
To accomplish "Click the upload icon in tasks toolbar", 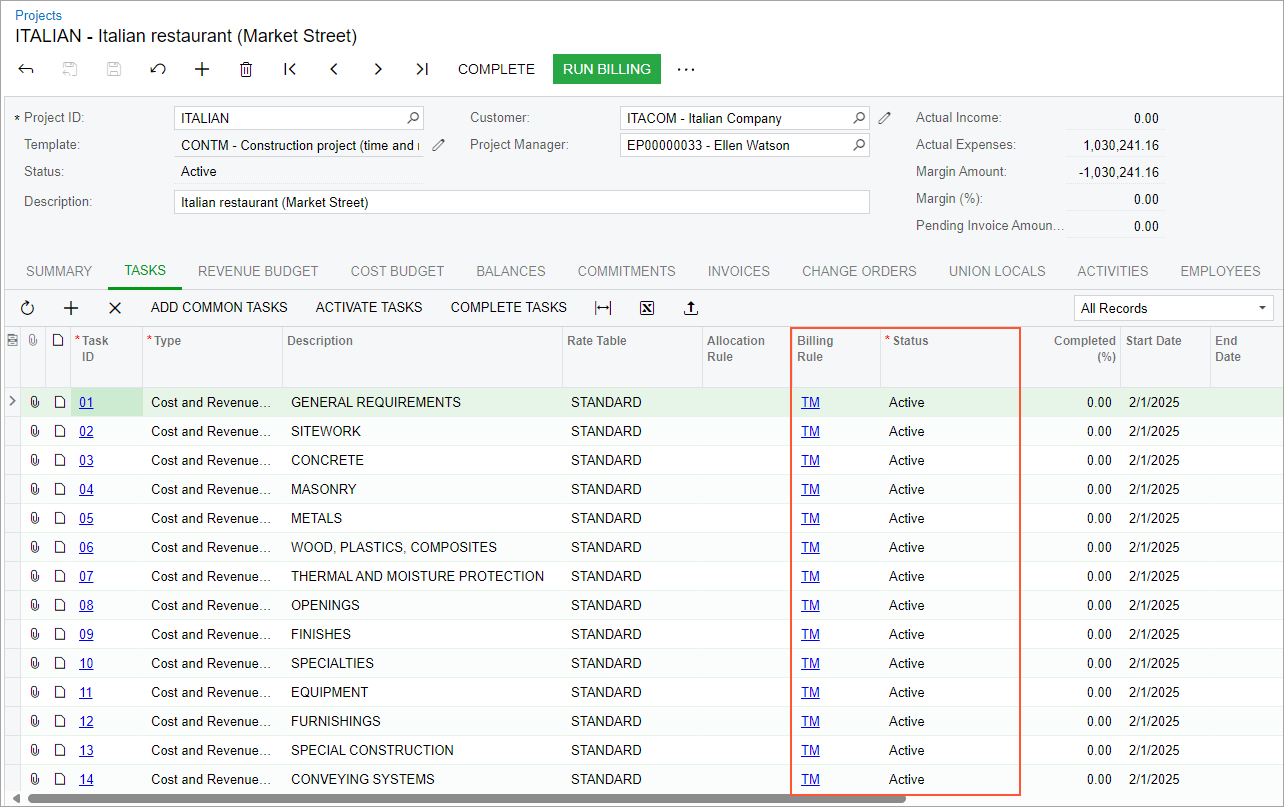I will coord(691,308).
